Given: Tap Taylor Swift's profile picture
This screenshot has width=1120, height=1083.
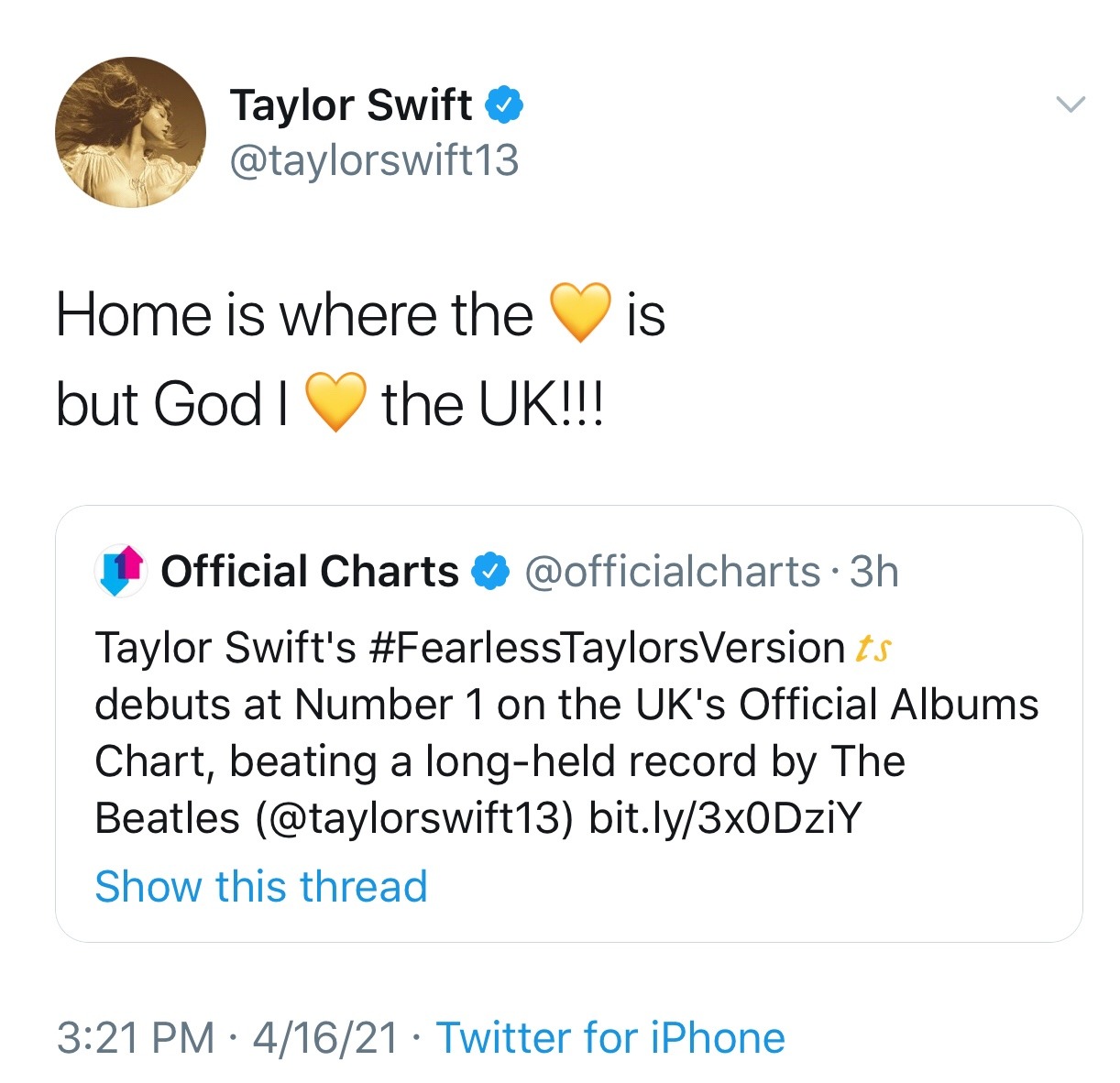Looking at the screenshot, I should tap(130, 132).
